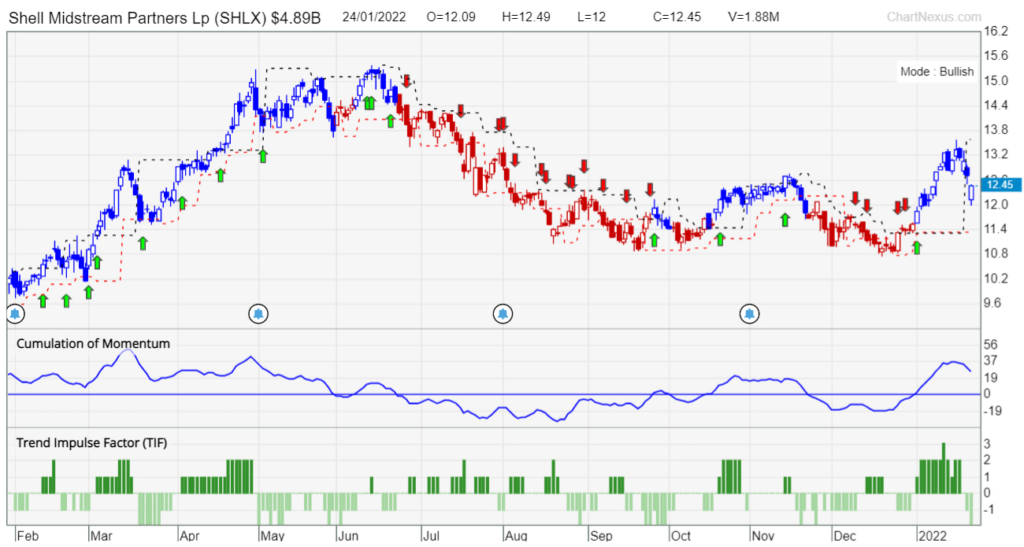Click the Mode : Bullish label
This screenshot has width=1024, height=547.
pyautogui.click(x=936, y=72)
